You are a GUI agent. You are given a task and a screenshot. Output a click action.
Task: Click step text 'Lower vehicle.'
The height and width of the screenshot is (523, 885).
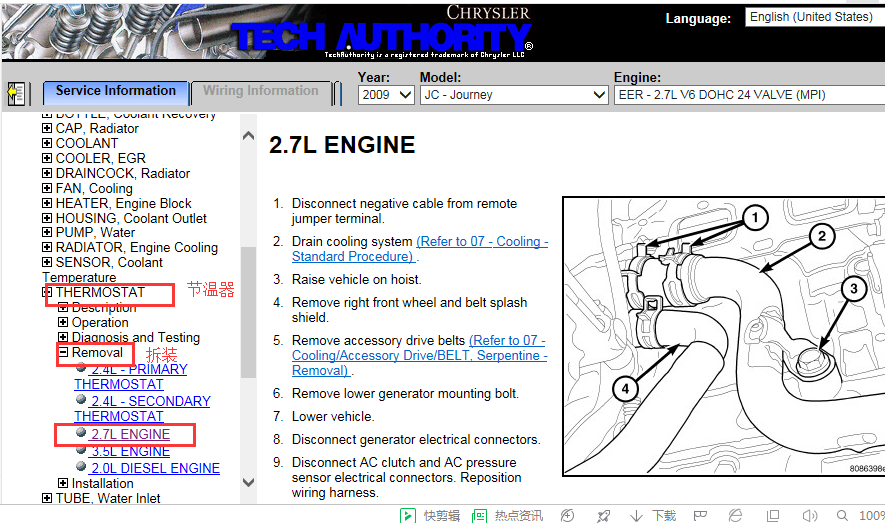[333, 416]
